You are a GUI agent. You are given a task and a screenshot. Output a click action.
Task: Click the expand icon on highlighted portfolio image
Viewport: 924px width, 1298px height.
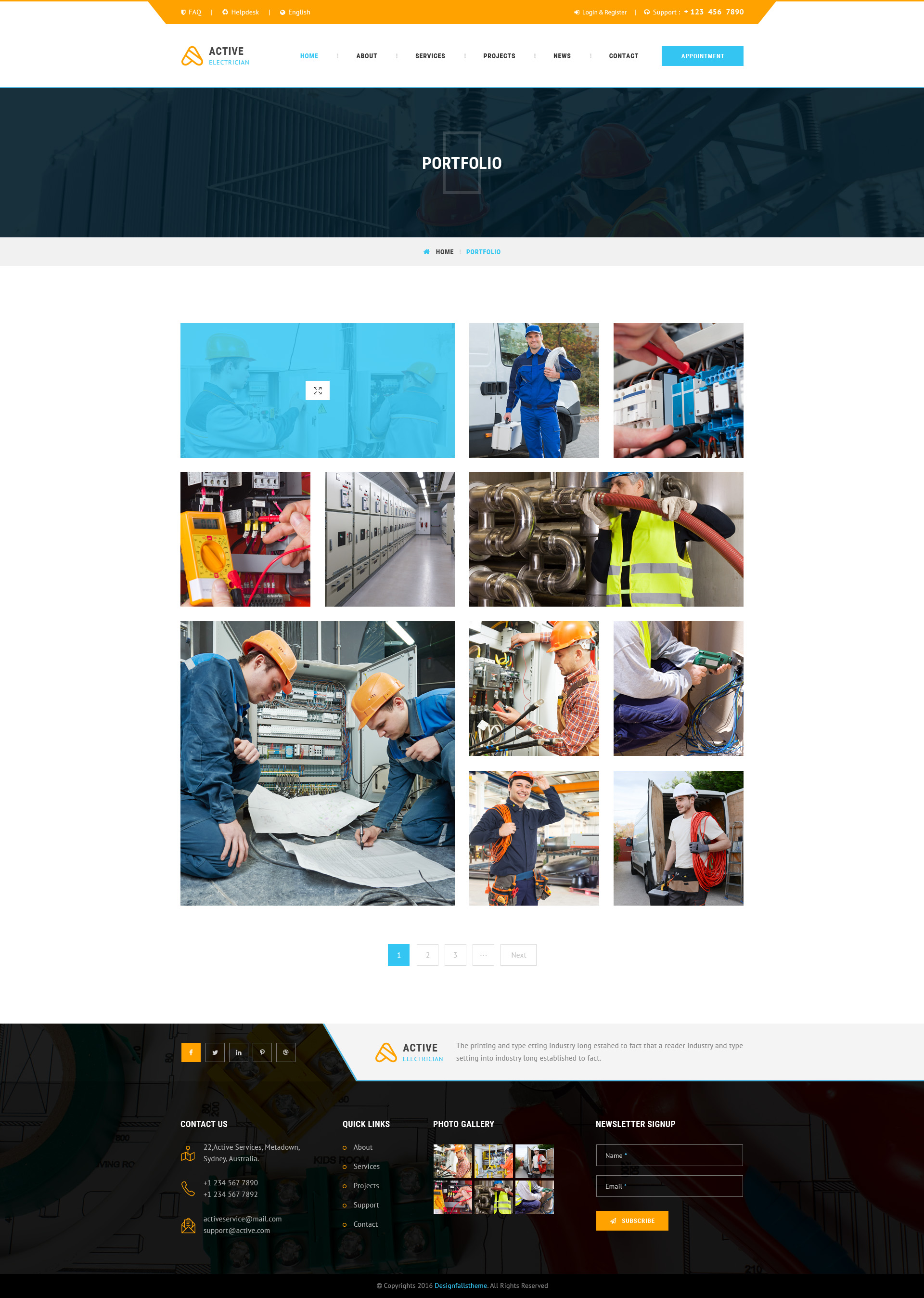(318, 390)
